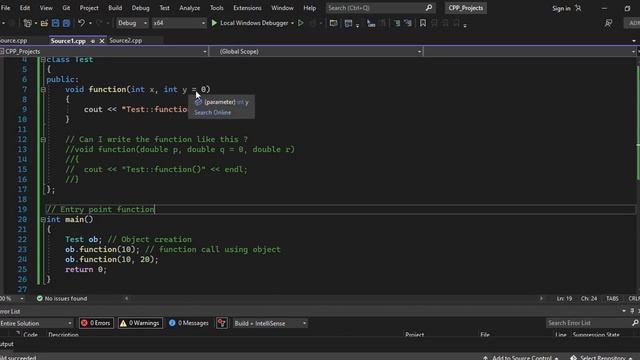Click the Start Without Debugging outline play icon
Screen dimensions: 640x360
click(301, 23)
